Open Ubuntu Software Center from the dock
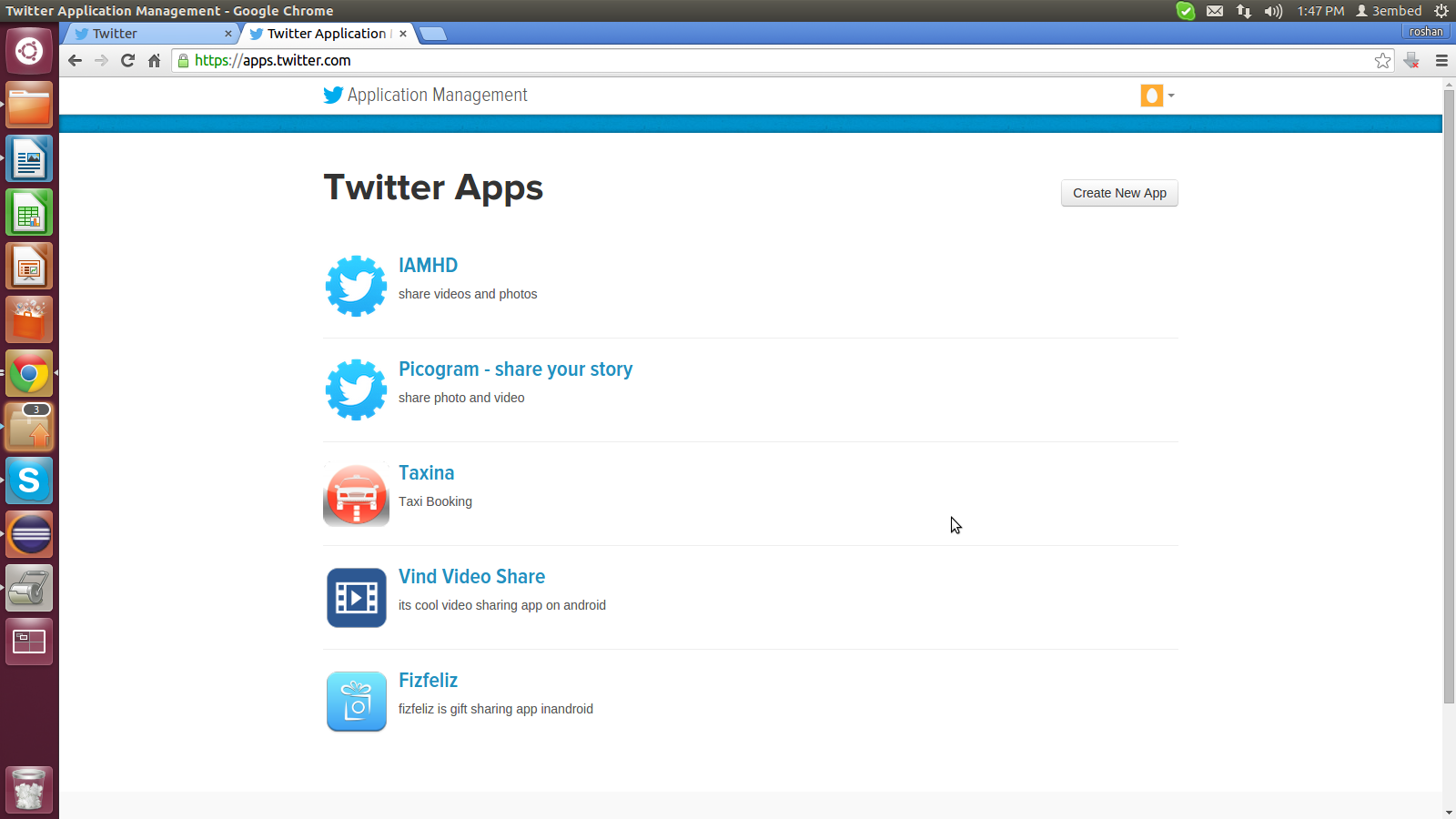Image resolution: width=1456 pixels, height=819 pixels. tap(29, 319)
